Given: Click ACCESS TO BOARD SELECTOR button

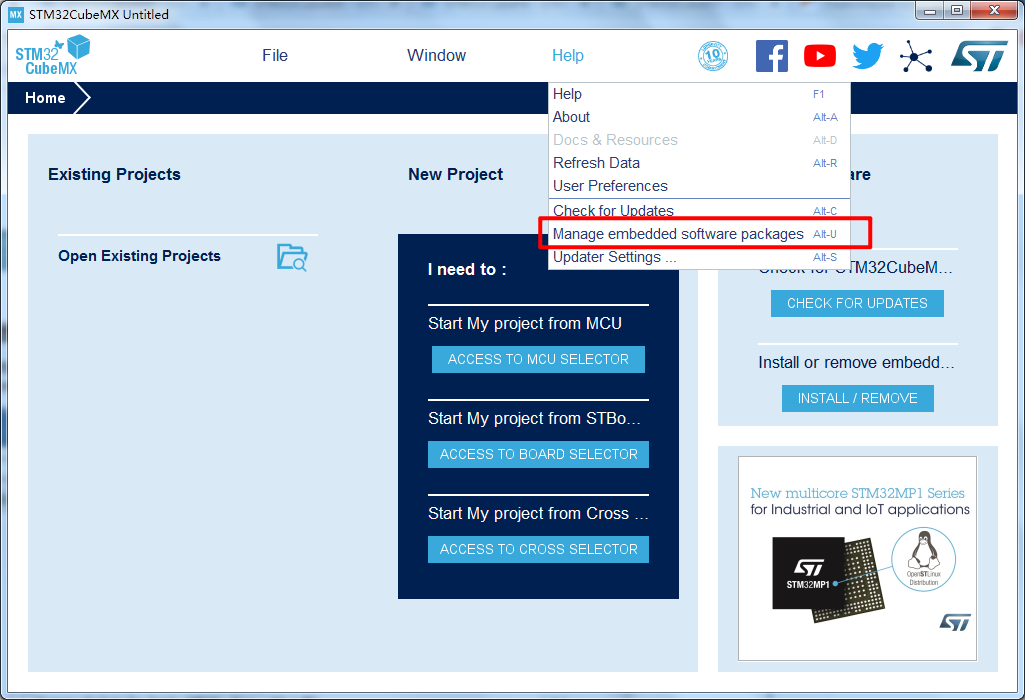Looking at the screenshot, I should 538,454.
